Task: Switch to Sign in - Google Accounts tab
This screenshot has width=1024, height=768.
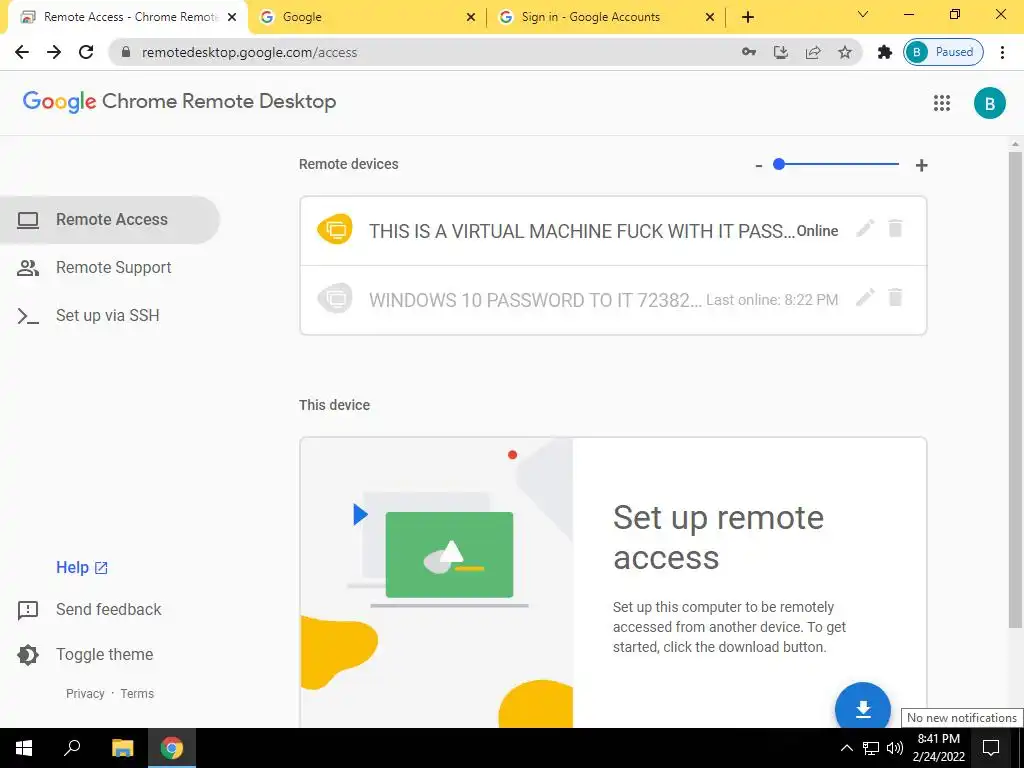Action: tap(607, 17)
